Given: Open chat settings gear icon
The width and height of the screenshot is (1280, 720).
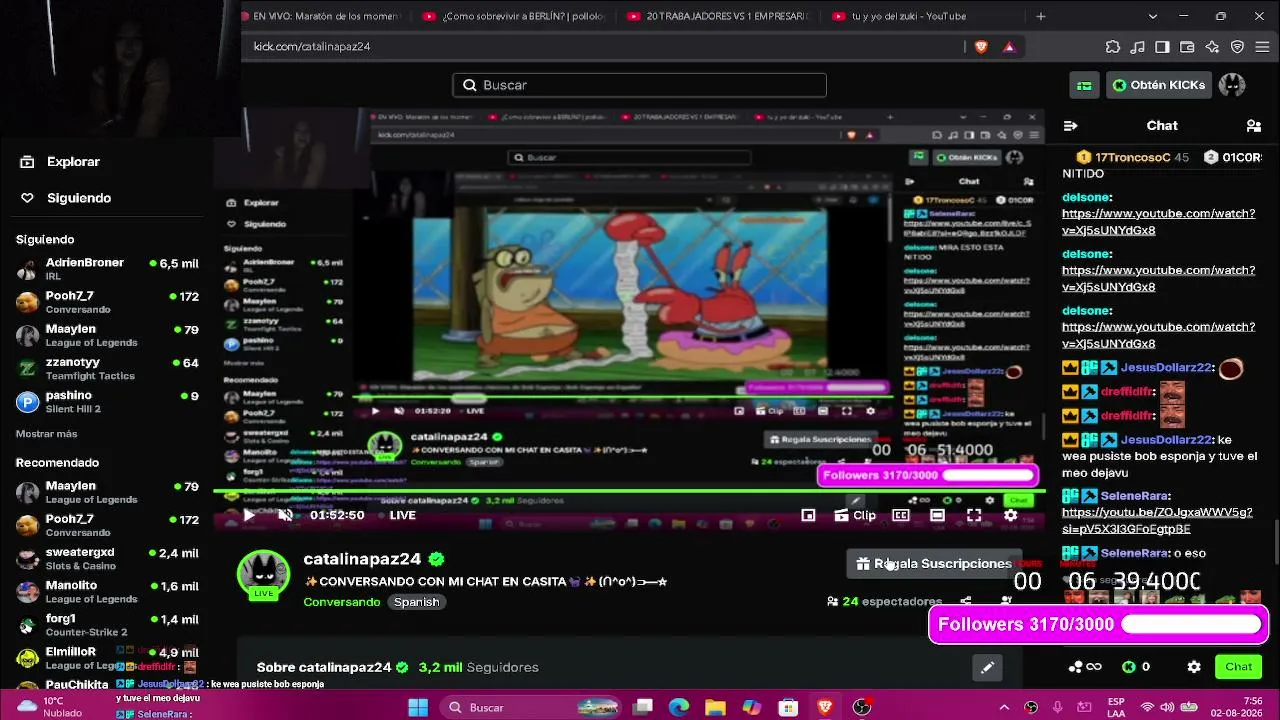Looking at the screenshot, I should (1193, 667).
